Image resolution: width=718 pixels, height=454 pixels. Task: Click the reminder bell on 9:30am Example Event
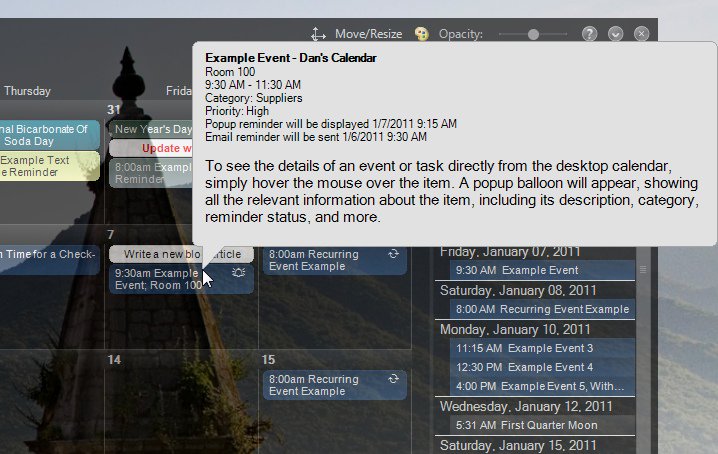coord(239,273)
